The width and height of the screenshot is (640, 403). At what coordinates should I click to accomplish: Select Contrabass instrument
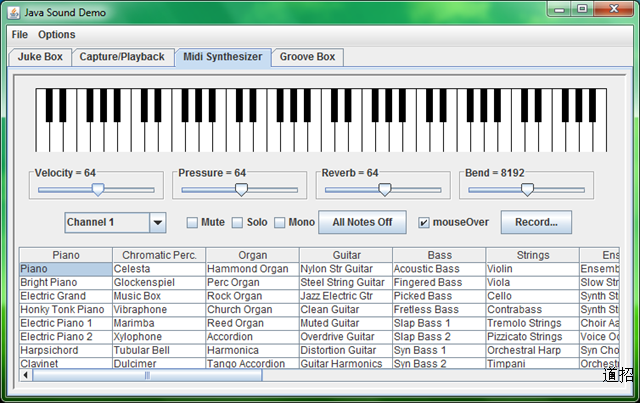tap(533, 309)
